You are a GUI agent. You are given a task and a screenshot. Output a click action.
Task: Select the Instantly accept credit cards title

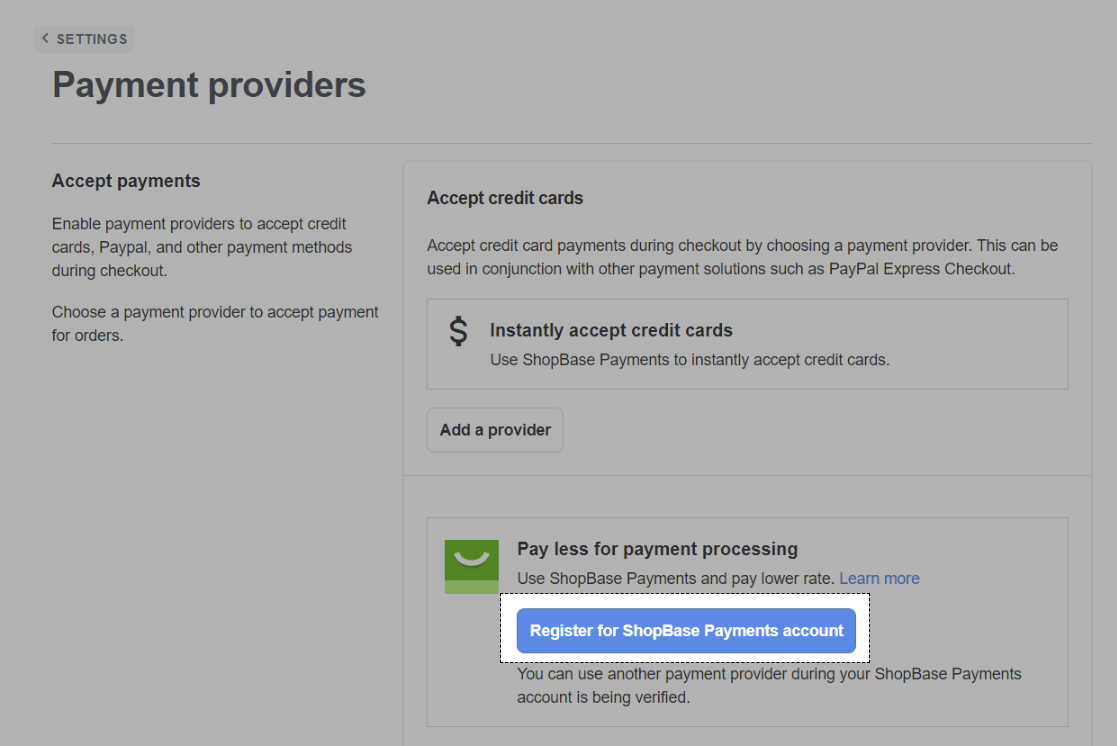(x=611, y=330)
